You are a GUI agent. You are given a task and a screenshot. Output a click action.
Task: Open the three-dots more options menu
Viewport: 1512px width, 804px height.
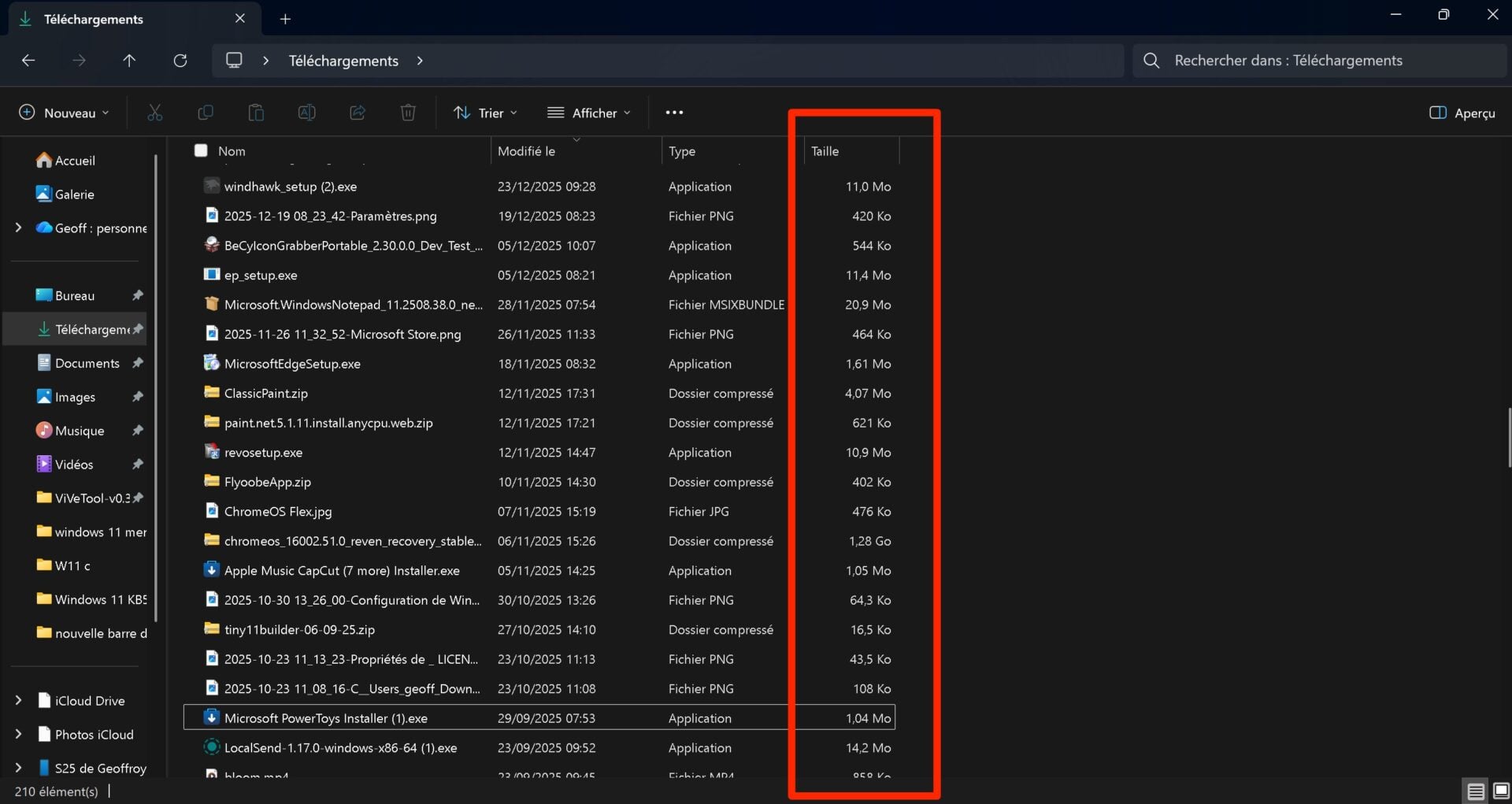pos(674,113)
